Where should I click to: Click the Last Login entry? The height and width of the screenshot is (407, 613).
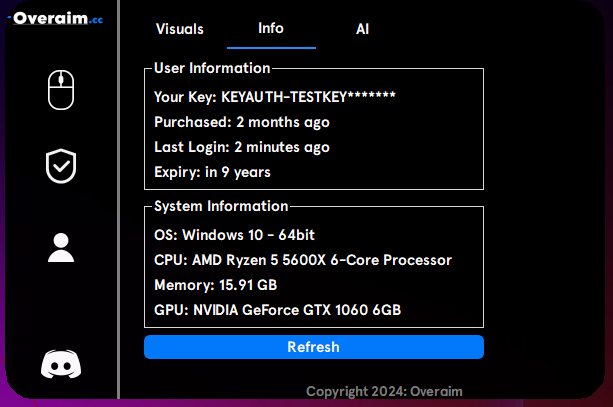[x=242, y=147]
